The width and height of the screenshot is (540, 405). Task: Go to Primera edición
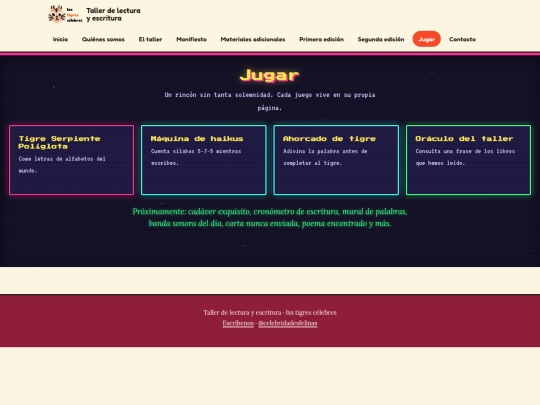tap(321, 39)
